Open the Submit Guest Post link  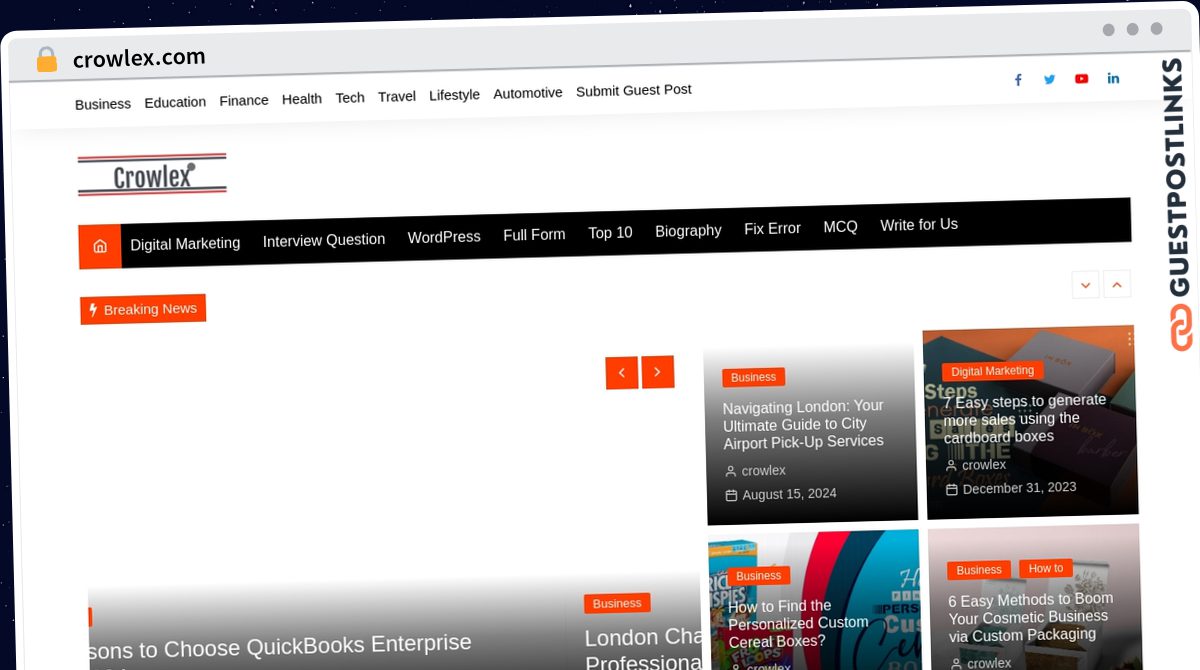634,90
